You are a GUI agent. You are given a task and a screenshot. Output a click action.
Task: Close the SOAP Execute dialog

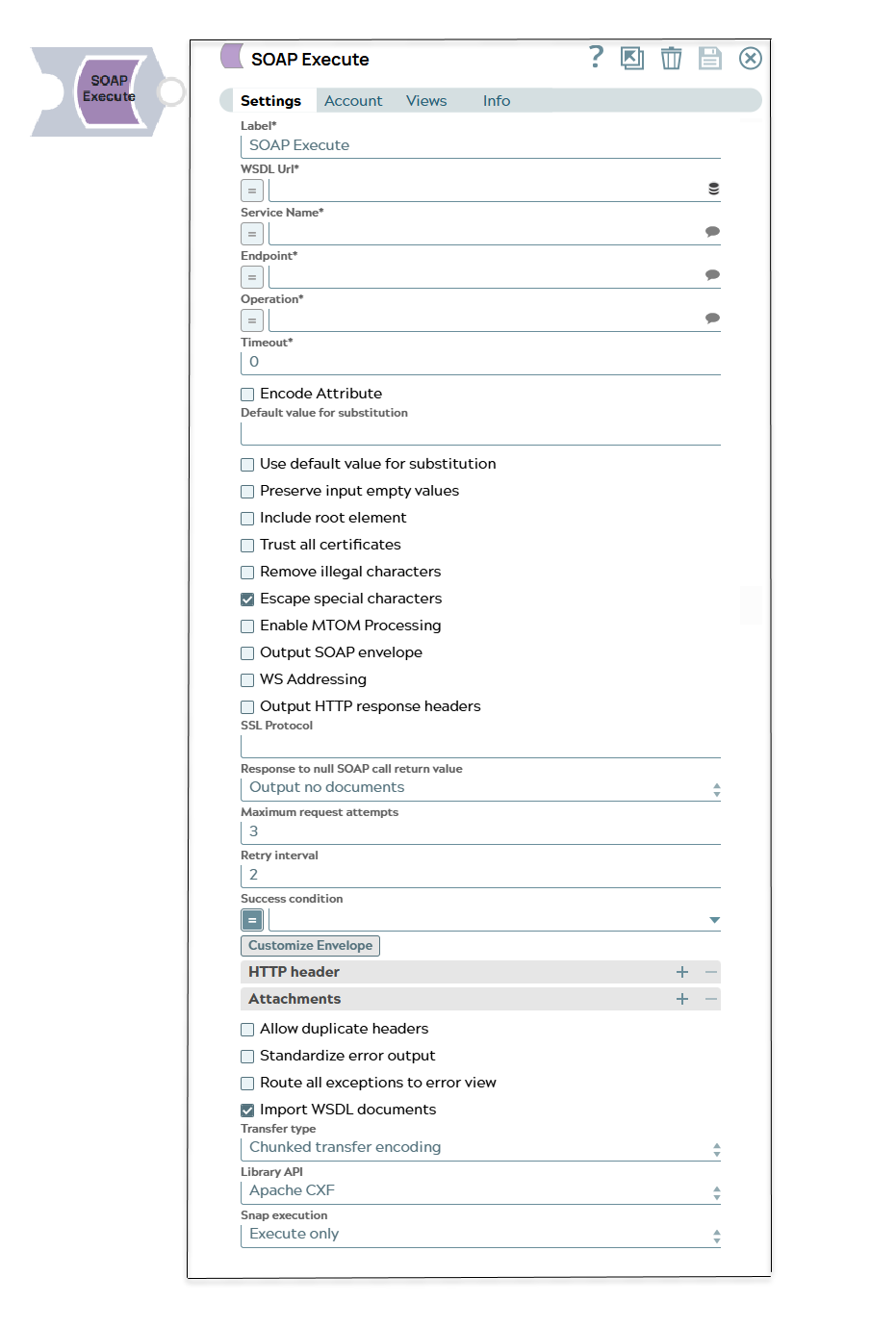coord(751,59)
